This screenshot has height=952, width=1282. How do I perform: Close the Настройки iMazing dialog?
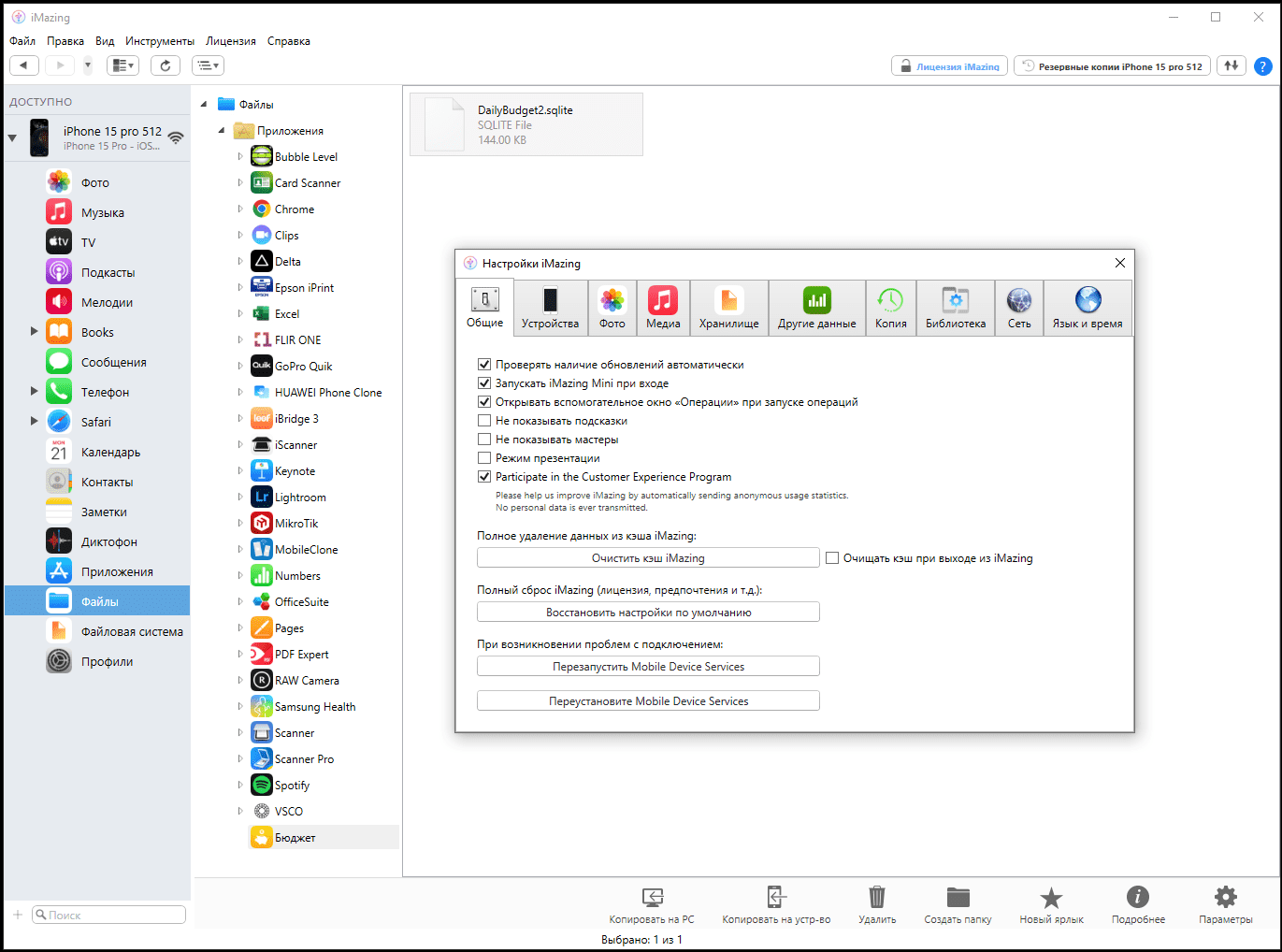point(1120,263)
